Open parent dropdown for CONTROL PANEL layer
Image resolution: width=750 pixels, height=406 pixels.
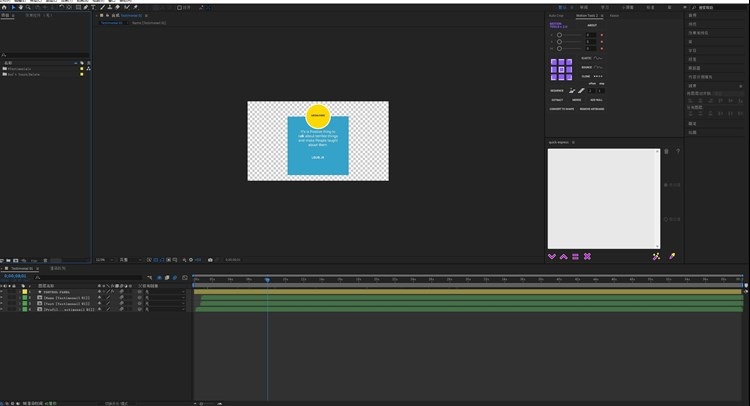[x=165, y=292]
